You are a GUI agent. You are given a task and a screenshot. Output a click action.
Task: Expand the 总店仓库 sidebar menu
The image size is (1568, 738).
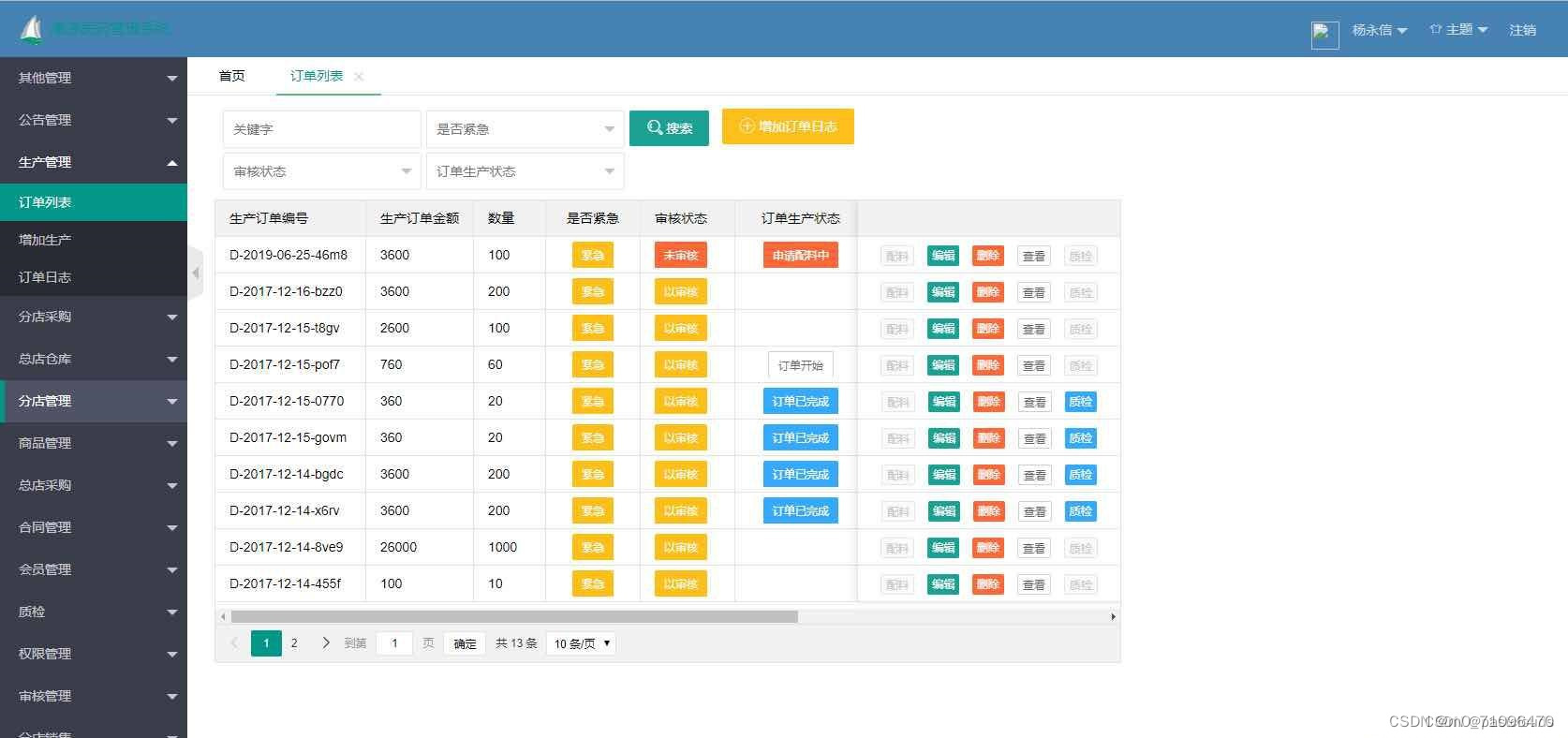pos(94,359)
